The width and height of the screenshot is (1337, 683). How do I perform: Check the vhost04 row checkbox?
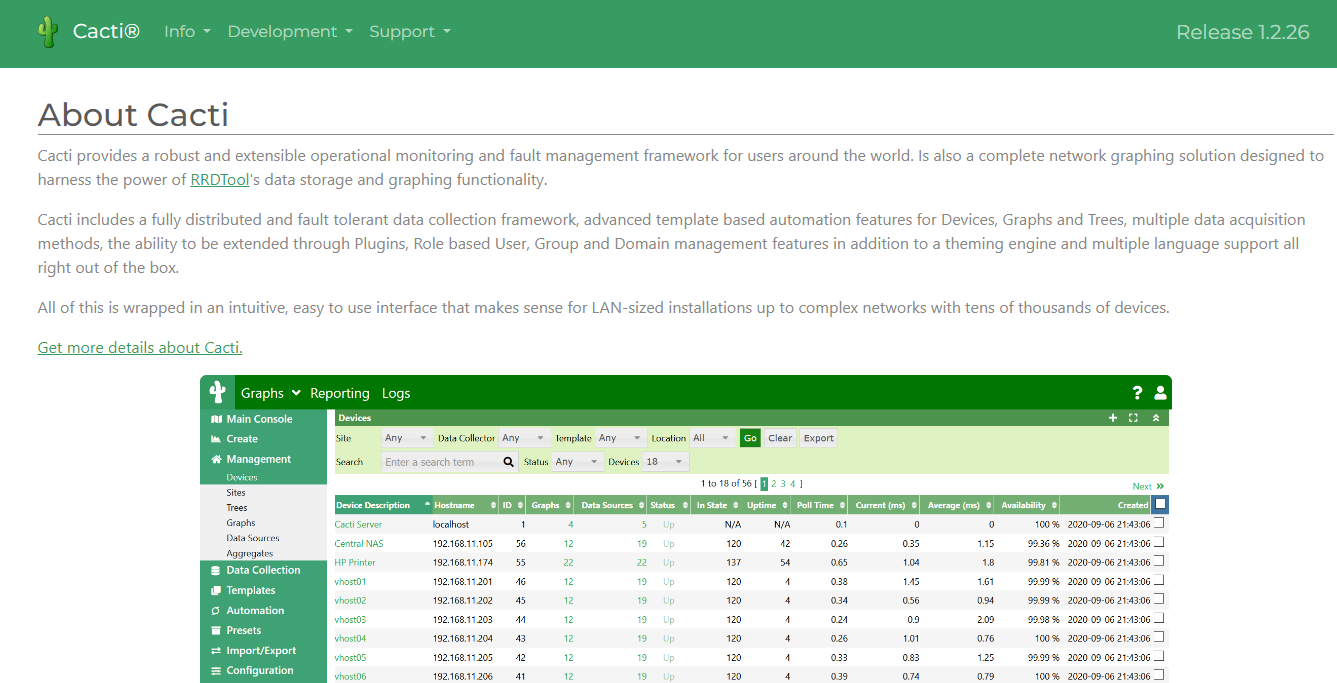(1160, 637)
